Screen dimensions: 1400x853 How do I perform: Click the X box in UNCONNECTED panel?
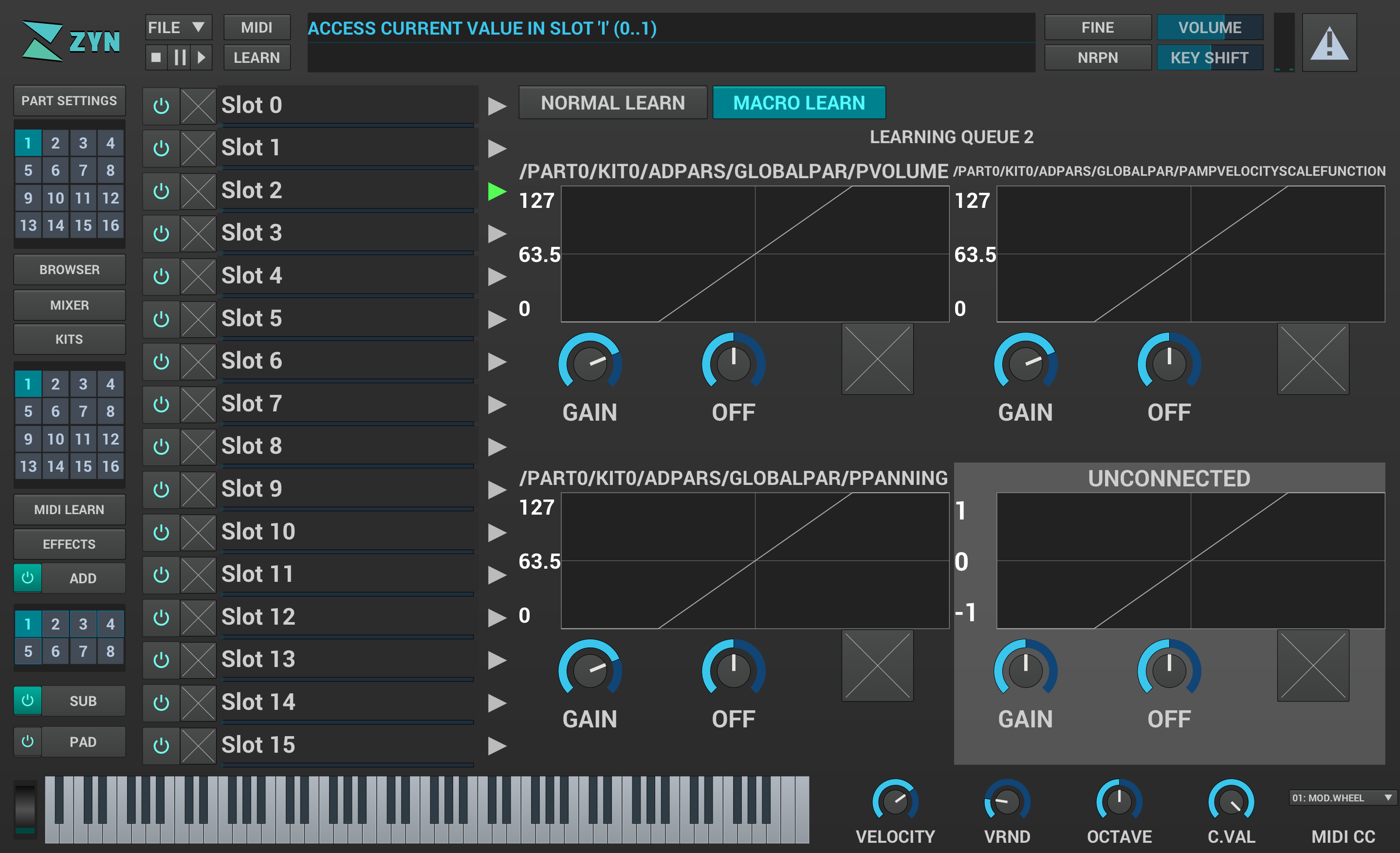click(x=1313, y=666)
